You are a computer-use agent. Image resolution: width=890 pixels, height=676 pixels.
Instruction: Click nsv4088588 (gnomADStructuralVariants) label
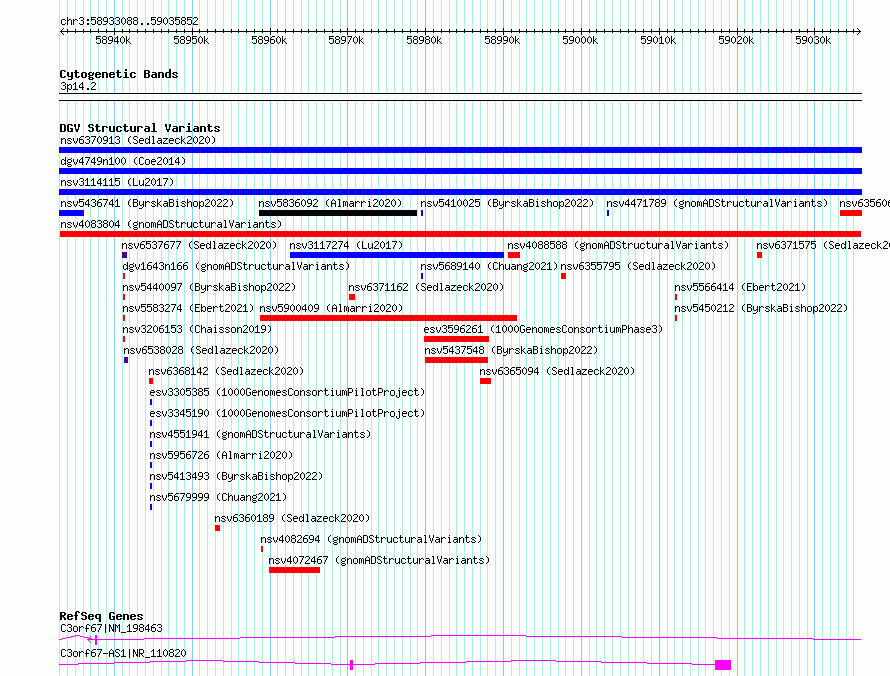point(618,245)
